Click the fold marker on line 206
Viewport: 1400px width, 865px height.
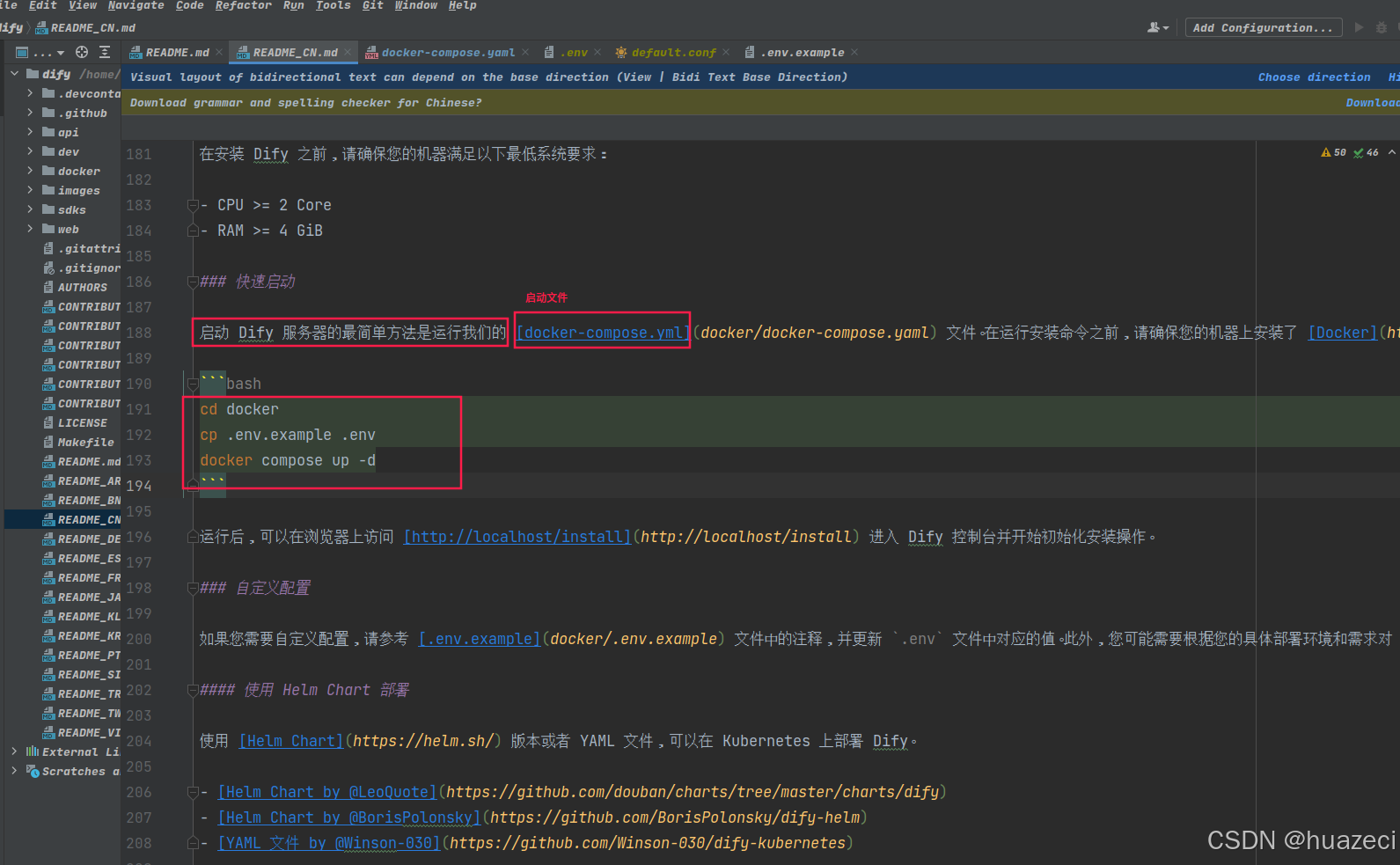pyautogui.click(x=193, y=793)
